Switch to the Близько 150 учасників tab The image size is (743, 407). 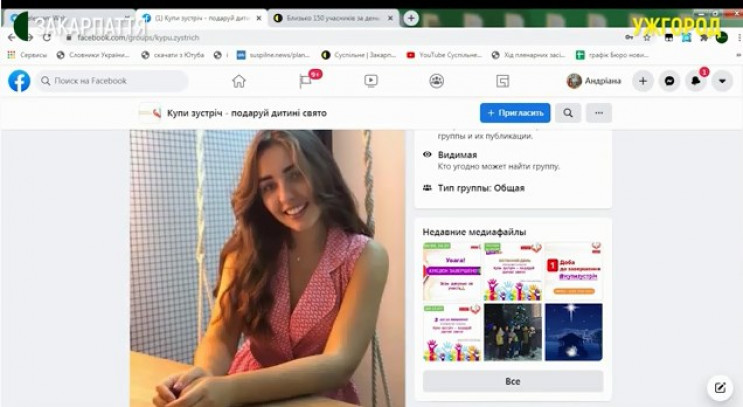coord(333,18)
